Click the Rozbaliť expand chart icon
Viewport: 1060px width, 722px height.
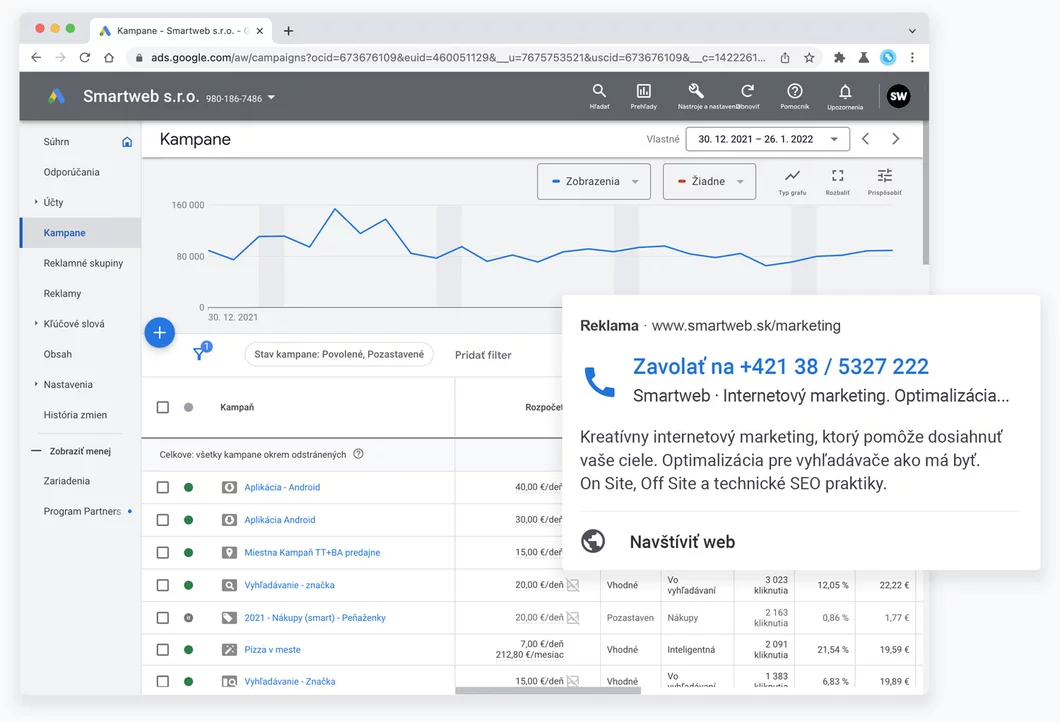838,176
